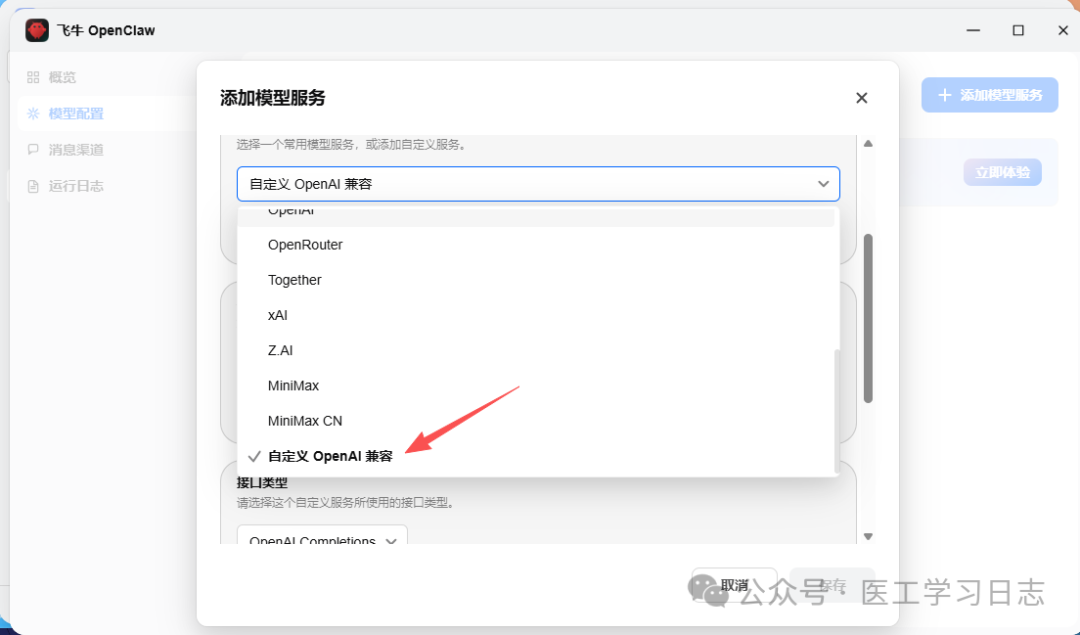Click 添加模型服务 button at top right
Screen dimensions: 1080x635
tap(990, 95)
